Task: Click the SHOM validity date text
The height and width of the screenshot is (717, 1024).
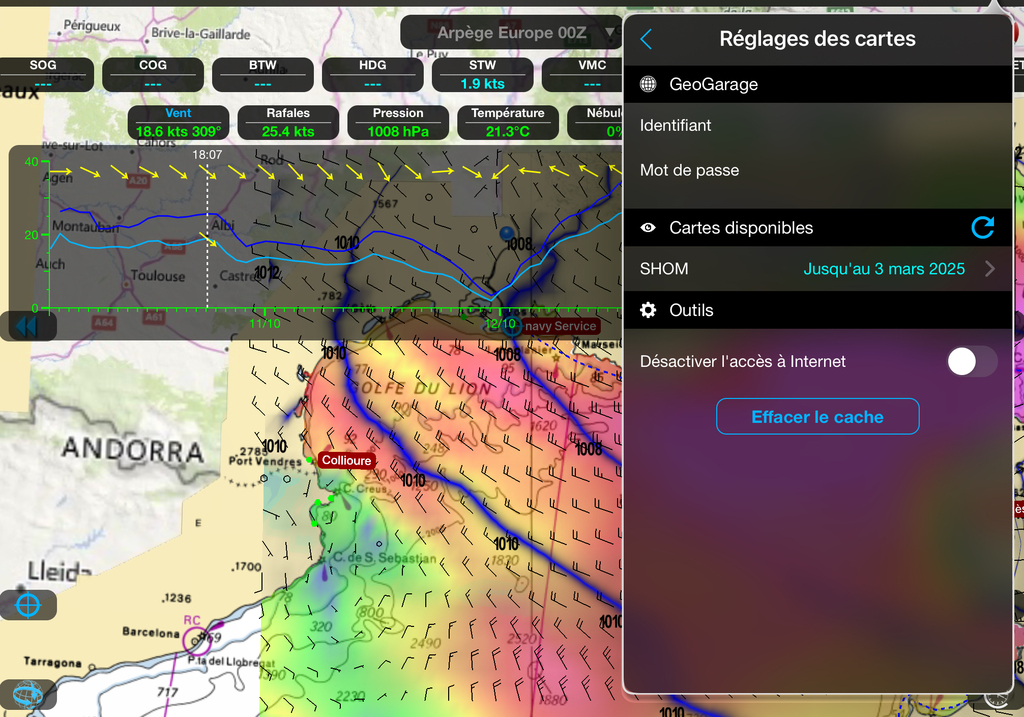Action: [884, 269]
